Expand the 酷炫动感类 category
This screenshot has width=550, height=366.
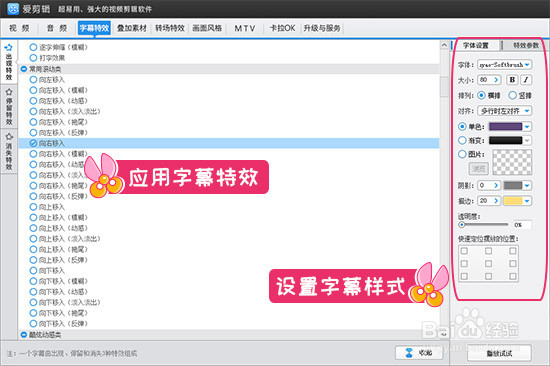tap(24, 335)
